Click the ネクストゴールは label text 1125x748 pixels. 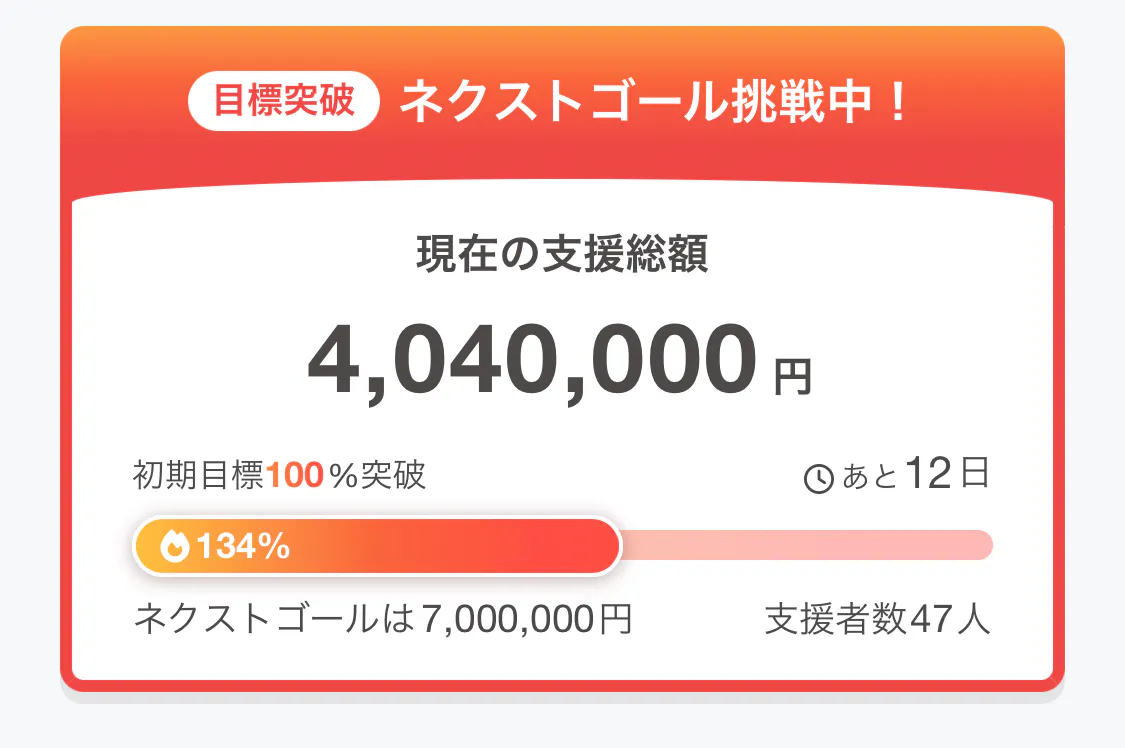[x=274, y=620]
